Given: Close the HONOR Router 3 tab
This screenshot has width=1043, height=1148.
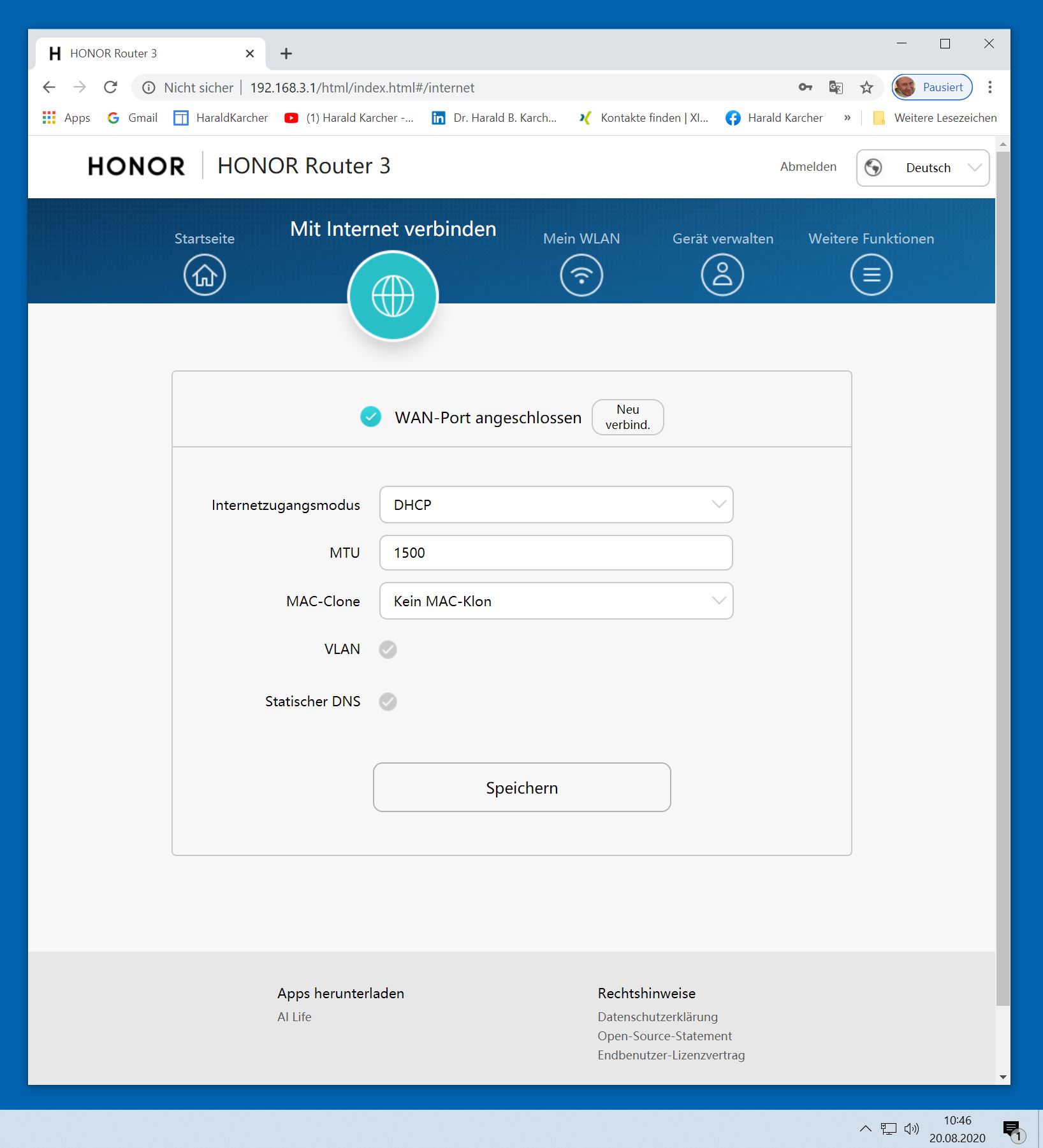Looking at the screenshot, I should coord(250,54).
